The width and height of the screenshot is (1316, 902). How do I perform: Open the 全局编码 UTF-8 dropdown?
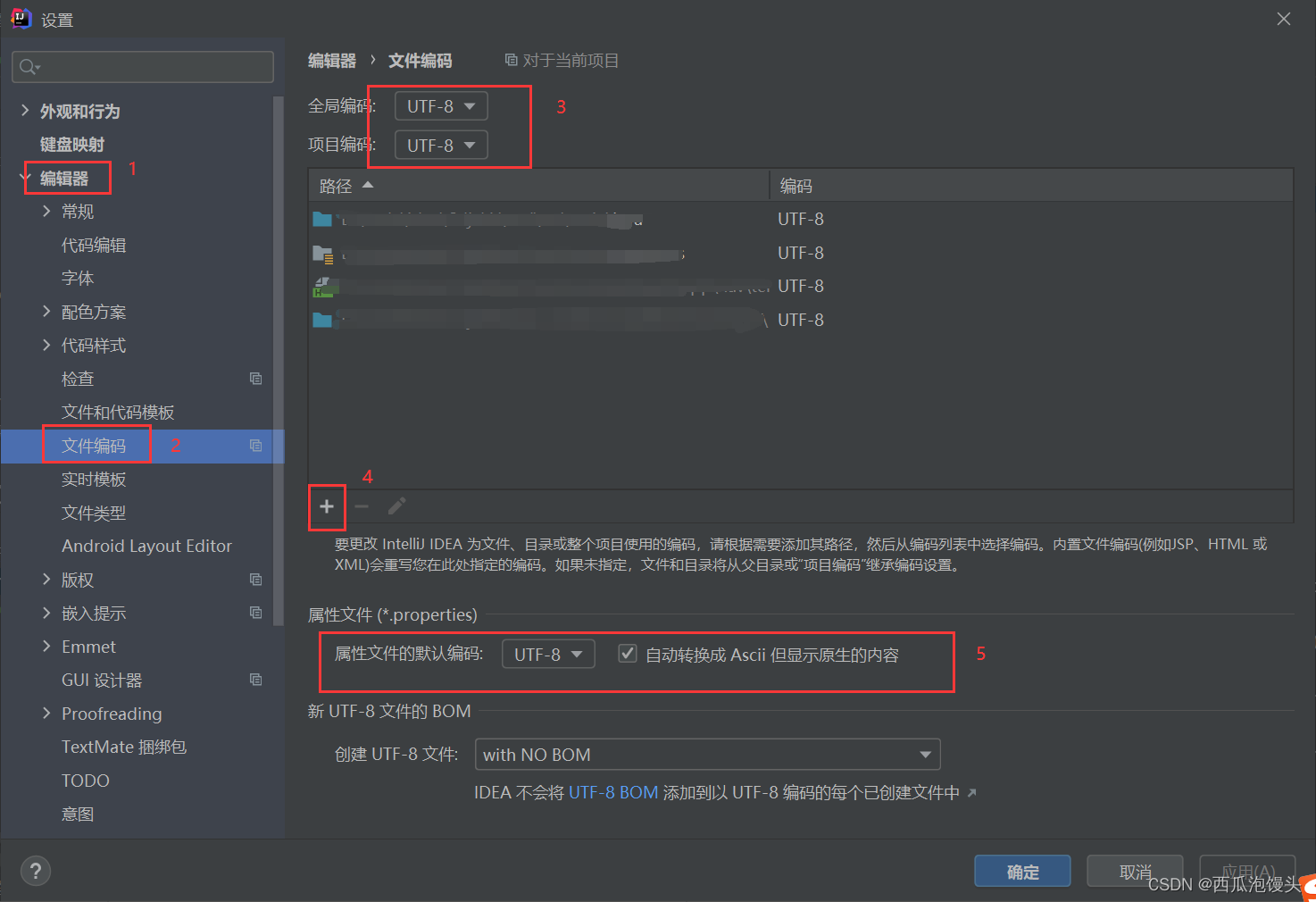441,106
